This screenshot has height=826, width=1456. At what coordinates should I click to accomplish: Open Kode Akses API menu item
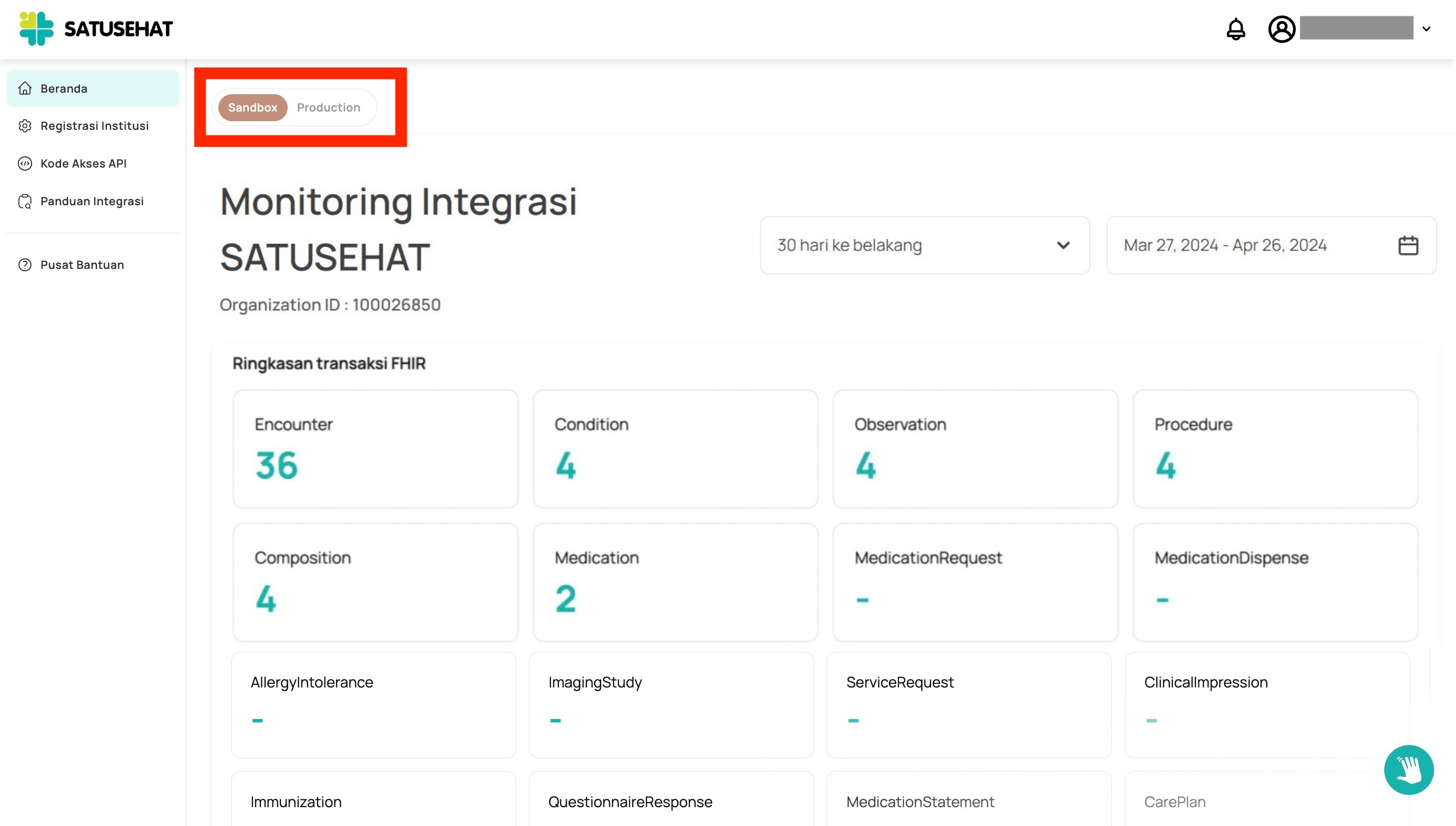(x=93, y=163)
